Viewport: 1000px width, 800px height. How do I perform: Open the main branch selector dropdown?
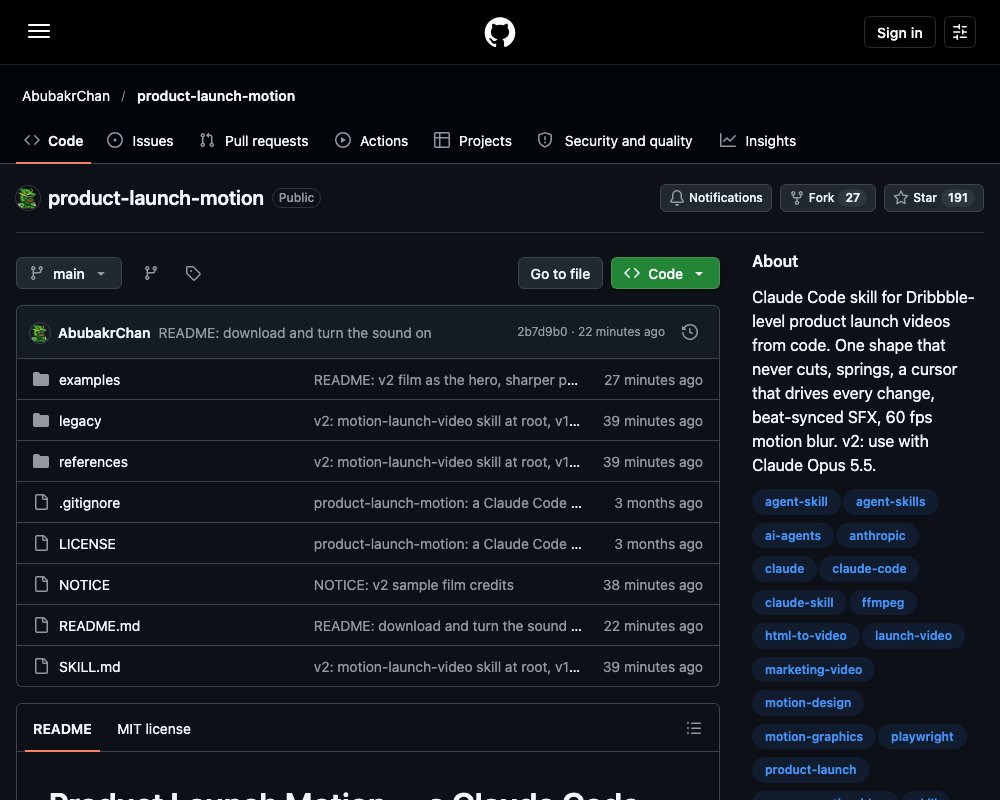[x=69, y=273]
